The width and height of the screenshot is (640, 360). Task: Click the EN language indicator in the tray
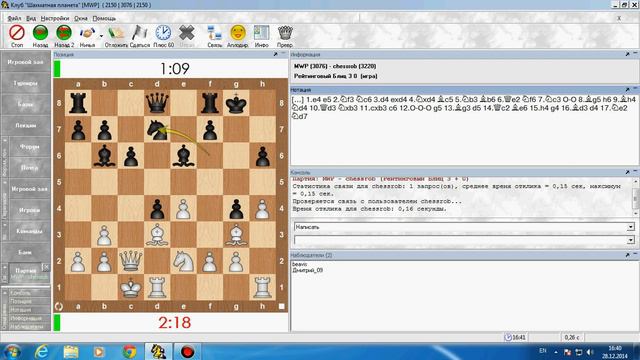point(542,351)
